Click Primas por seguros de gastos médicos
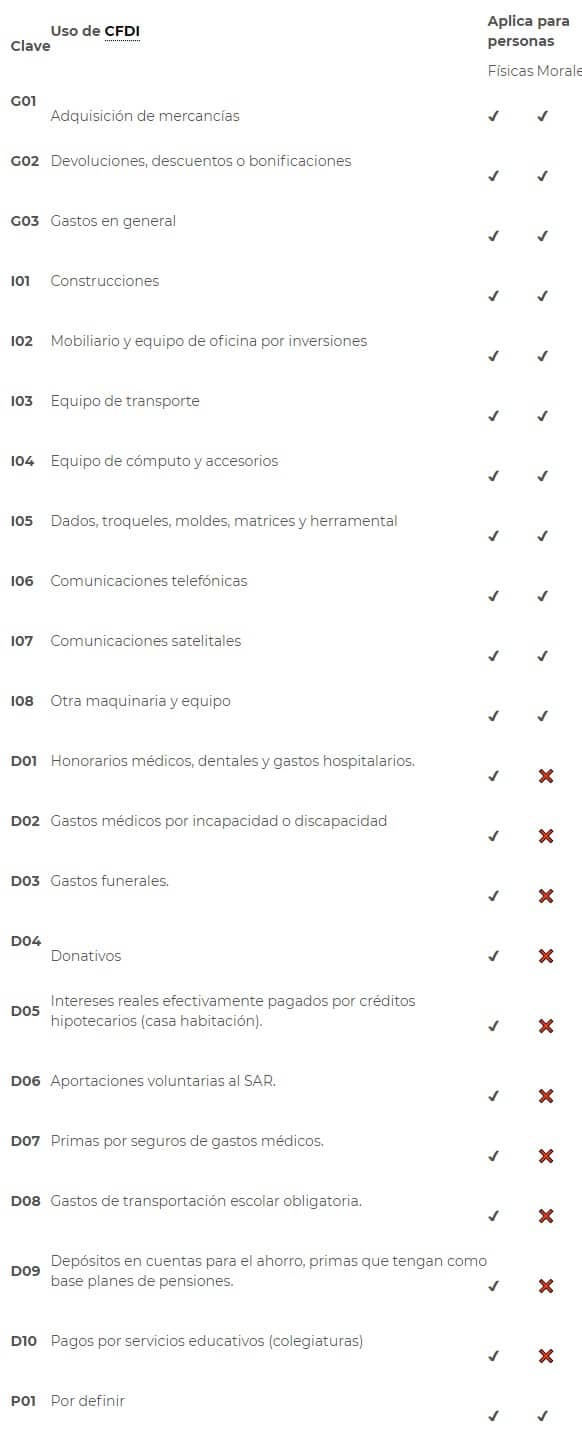This screenshot has width=582, height=1442. [x=187, y=1141]
